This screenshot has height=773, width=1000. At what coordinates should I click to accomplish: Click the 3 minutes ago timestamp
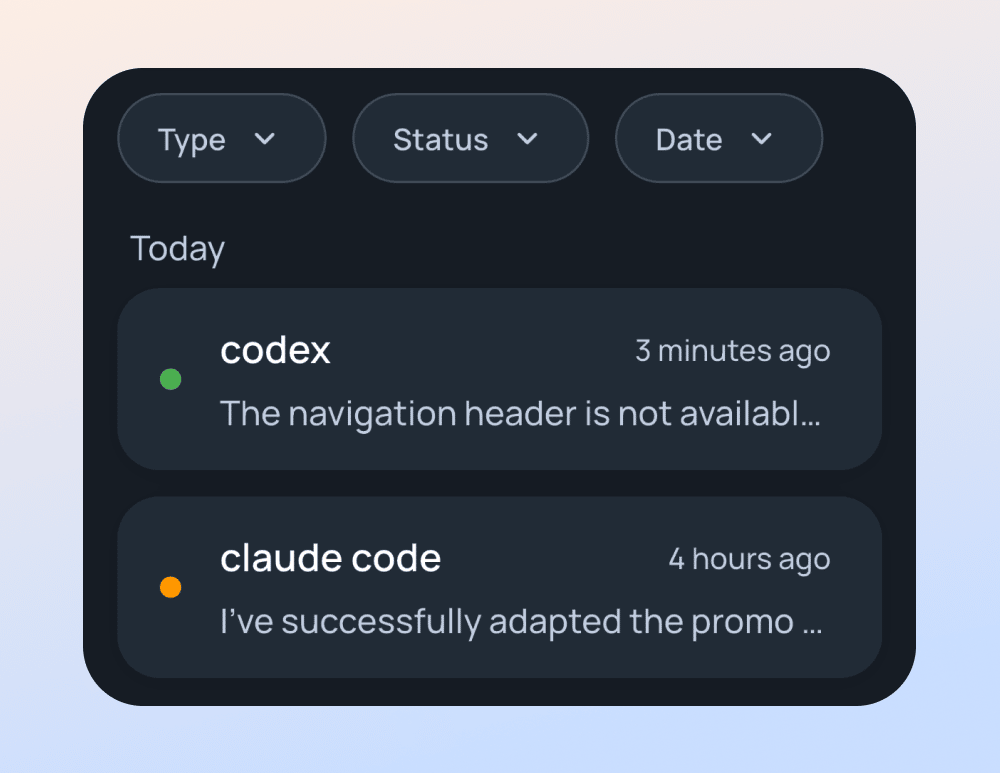(x=733, y=351)
